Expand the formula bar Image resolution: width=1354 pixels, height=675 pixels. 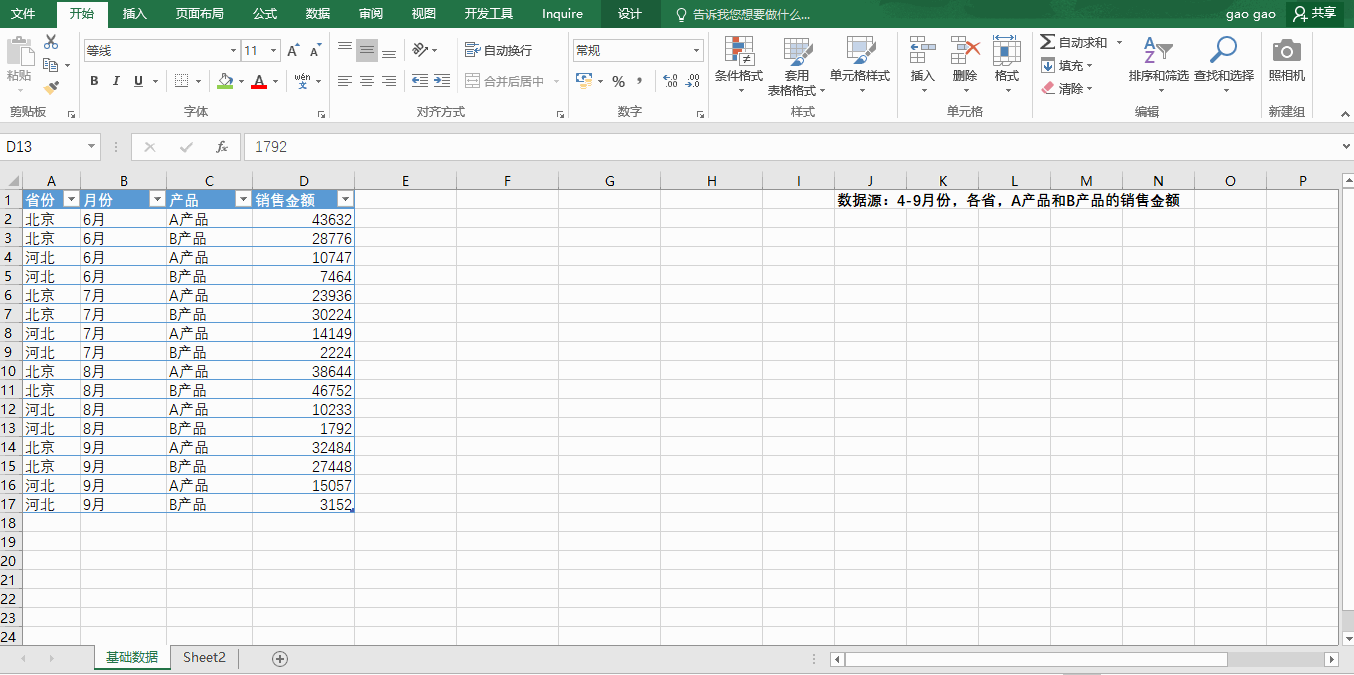click(x=1345, y=147)
